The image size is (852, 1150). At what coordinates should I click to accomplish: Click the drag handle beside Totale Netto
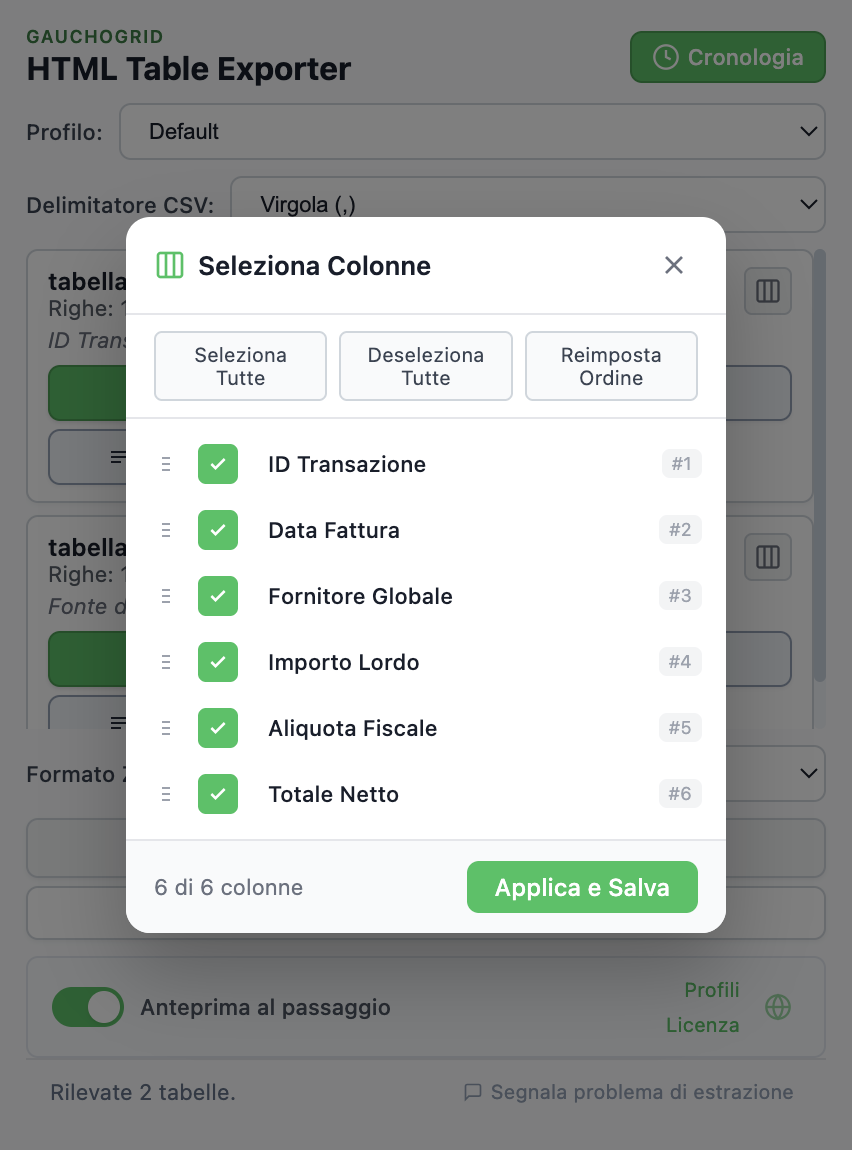pos(166,794)
